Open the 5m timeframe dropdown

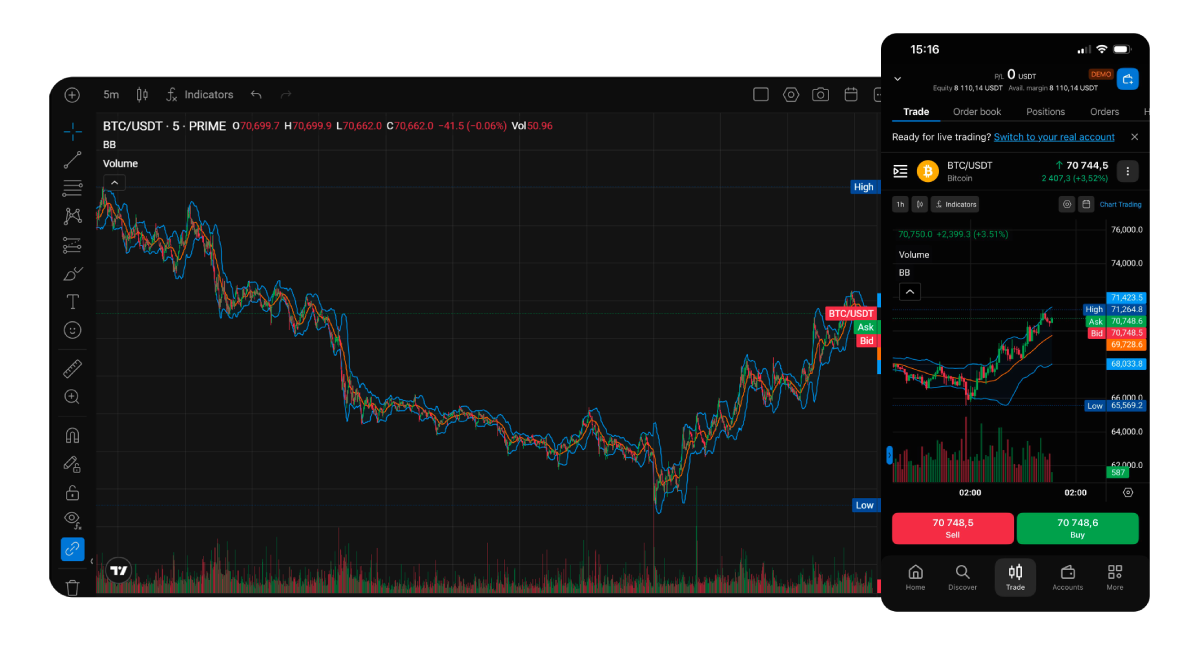[x=110, y=94]
